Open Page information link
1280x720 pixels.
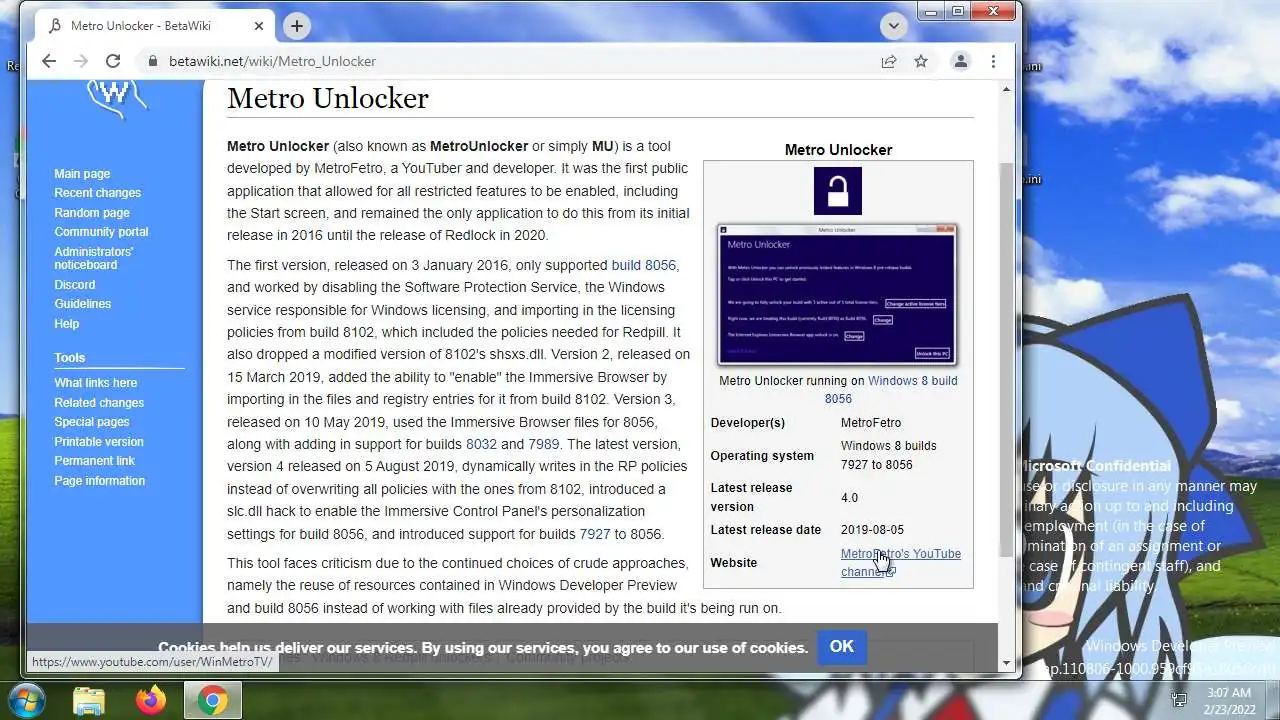coord(100,481)
